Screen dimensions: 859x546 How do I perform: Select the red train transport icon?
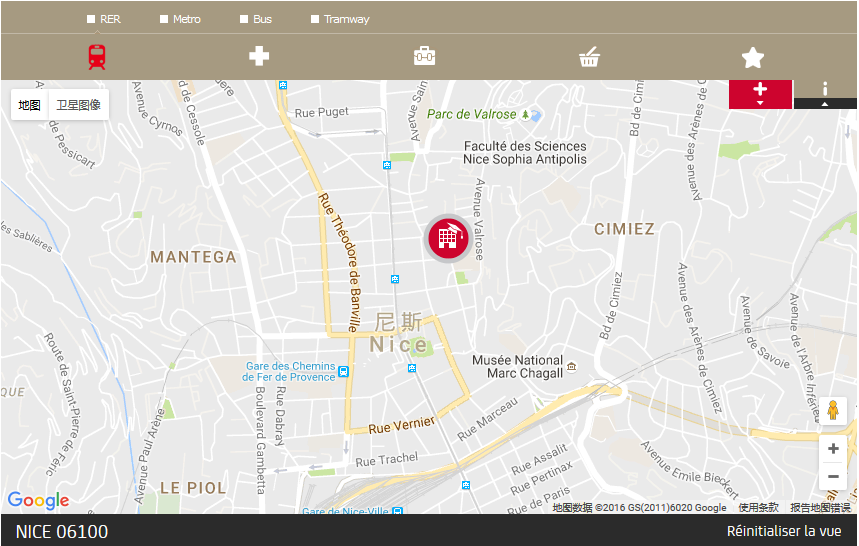click(x=96, y=57)
